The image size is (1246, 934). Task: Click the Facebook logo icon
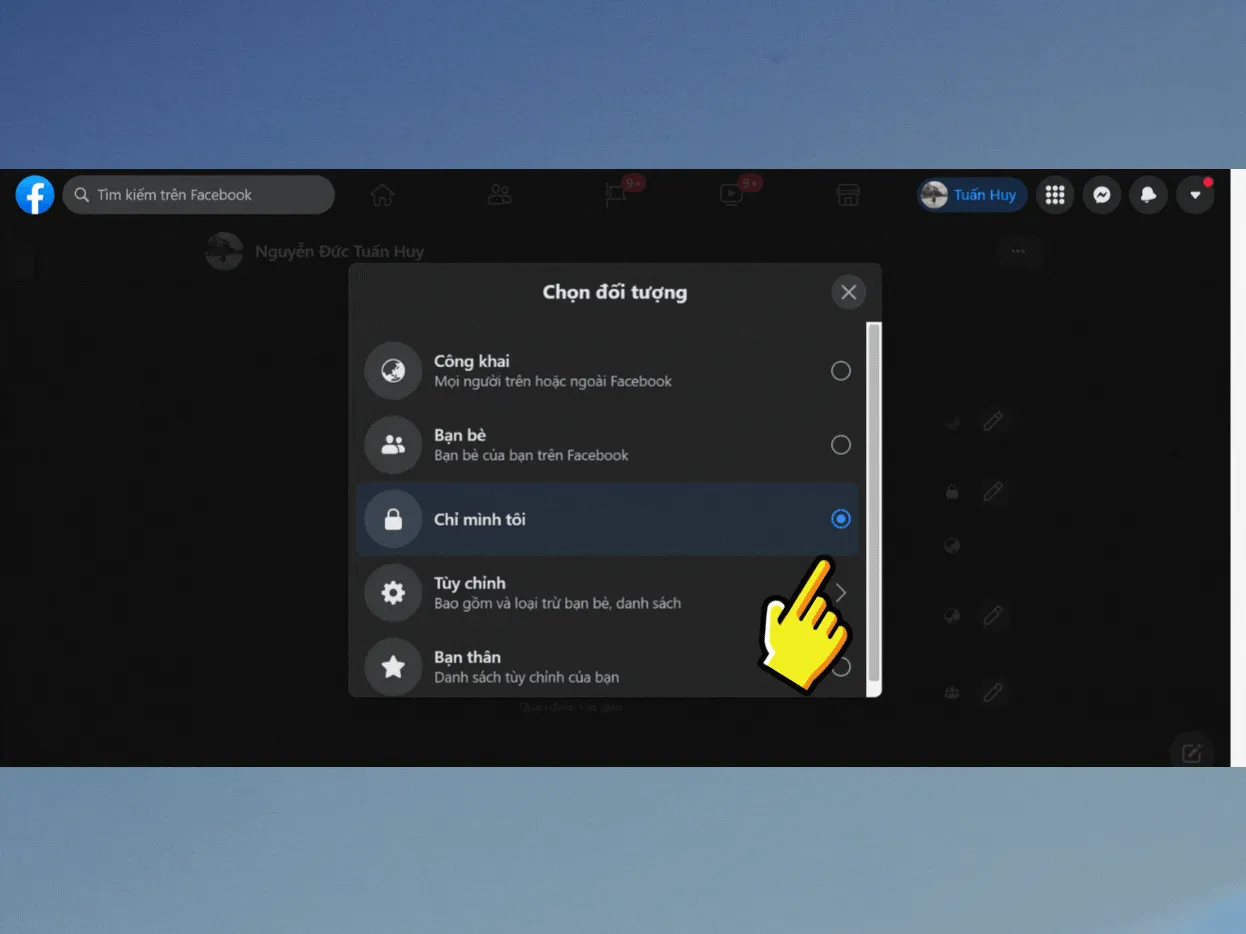pyautogui.click(x=35, y=195)
